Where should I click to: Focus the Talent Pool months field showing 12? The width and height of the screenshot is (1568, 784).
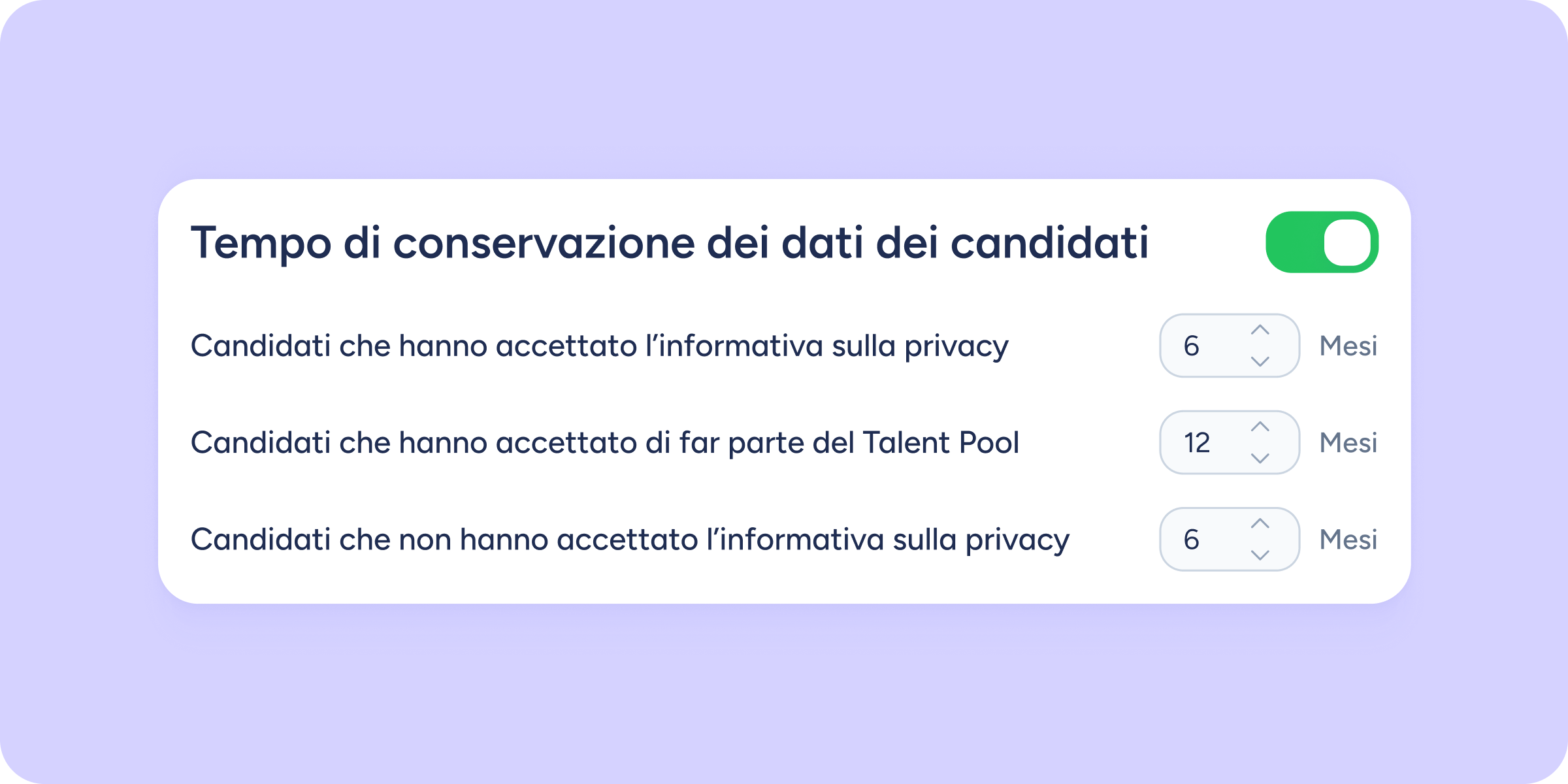tap(1202, 442)
